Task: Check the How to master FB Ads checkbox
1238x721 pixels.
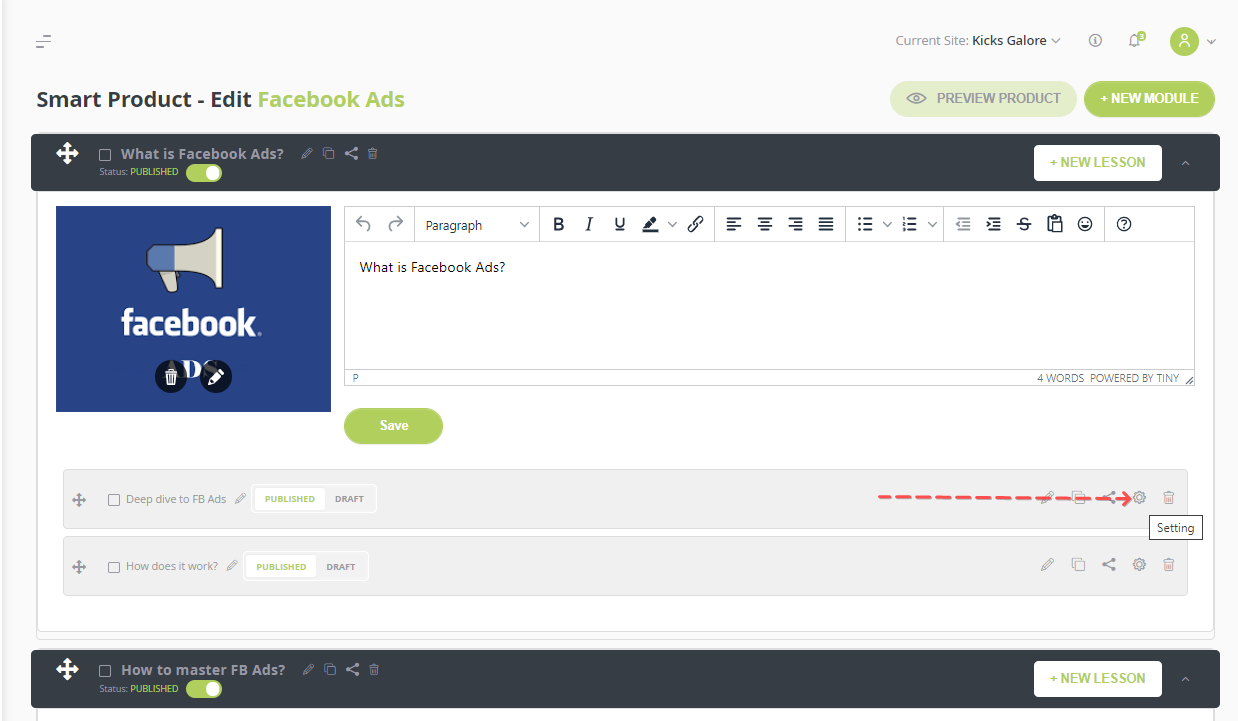Action: 105,671
